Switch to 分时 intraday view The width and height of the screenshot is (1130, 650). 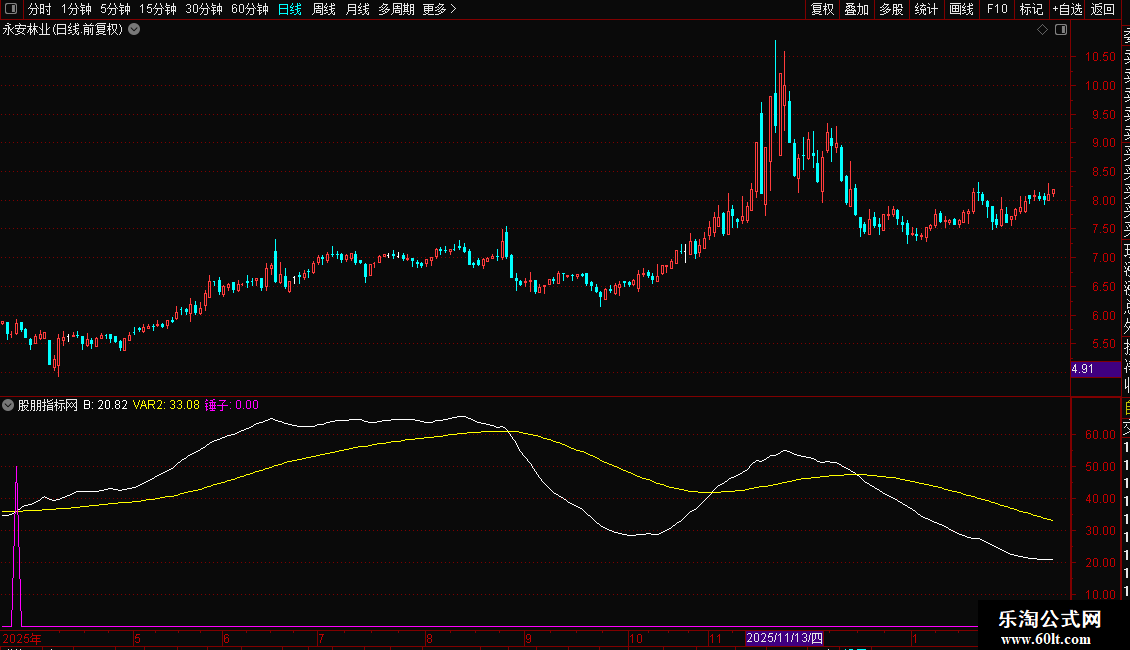(40, 9)
